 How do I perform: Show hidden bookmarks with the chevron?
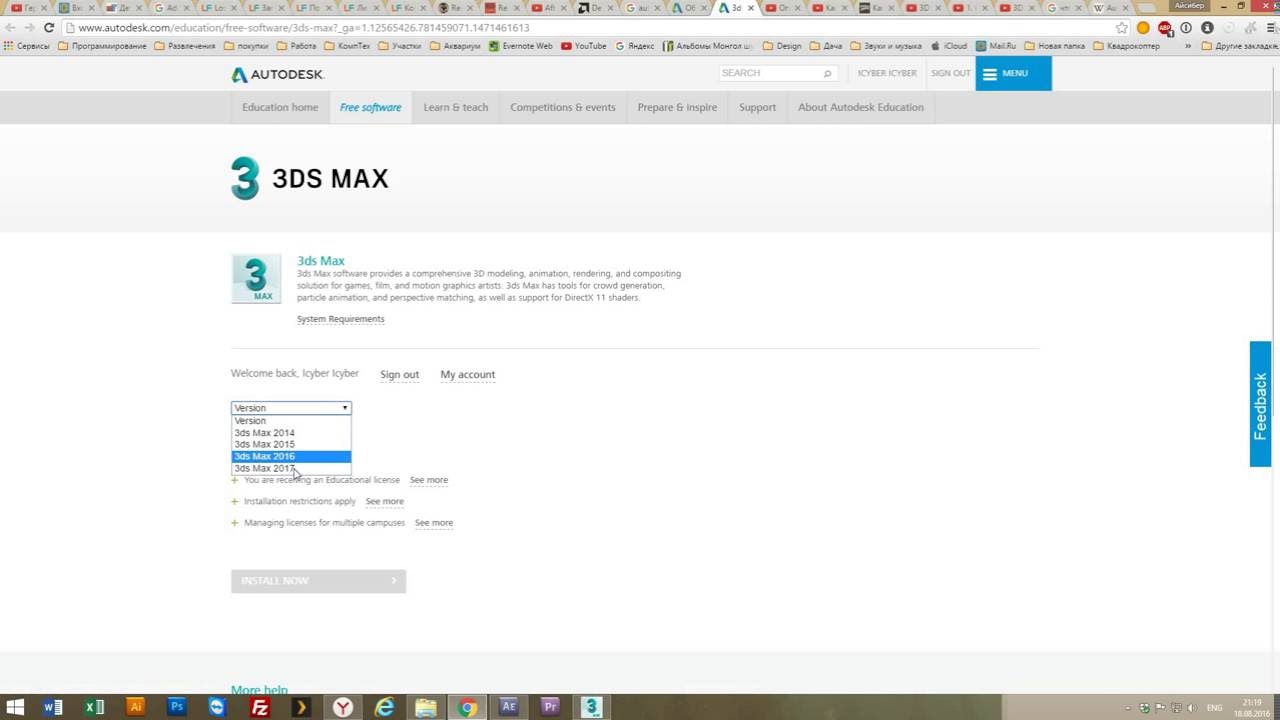pos(1188,46)
